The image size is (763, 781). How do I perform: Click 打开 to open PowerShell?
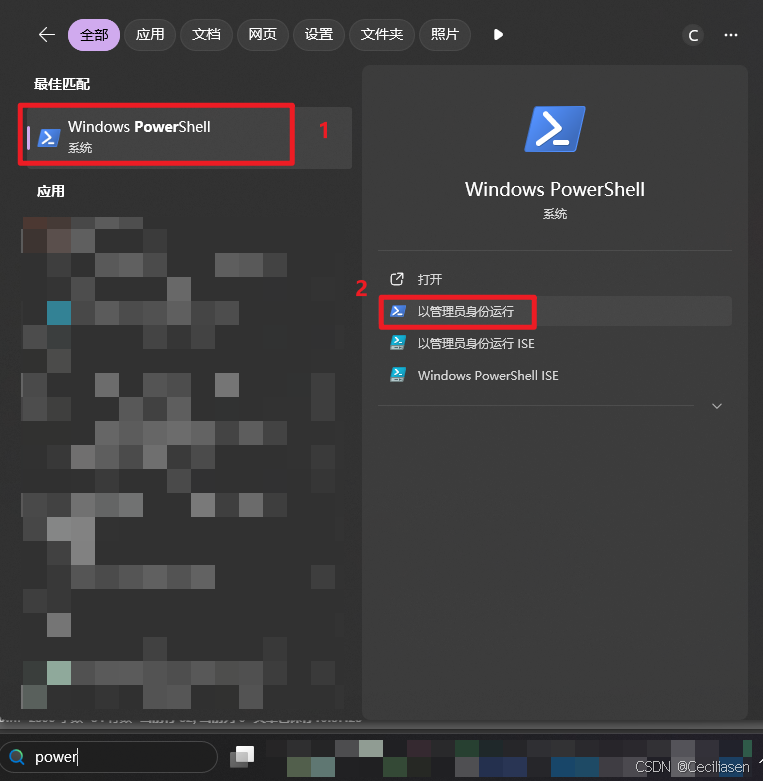555,279
